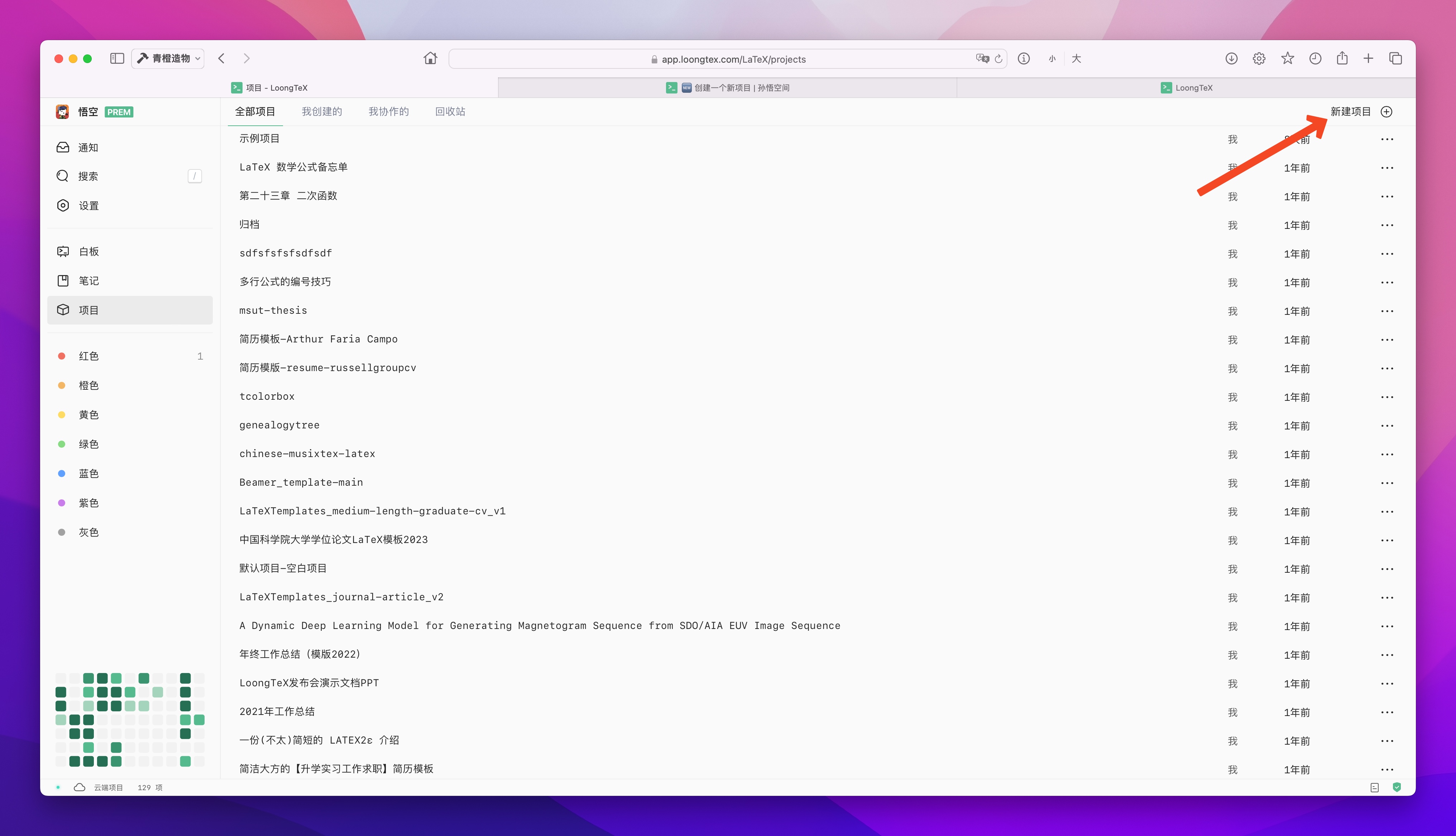Open the genealogytree project
Image resolution: width=1456 pixels, height=836 pixels.
click(279, 425)
